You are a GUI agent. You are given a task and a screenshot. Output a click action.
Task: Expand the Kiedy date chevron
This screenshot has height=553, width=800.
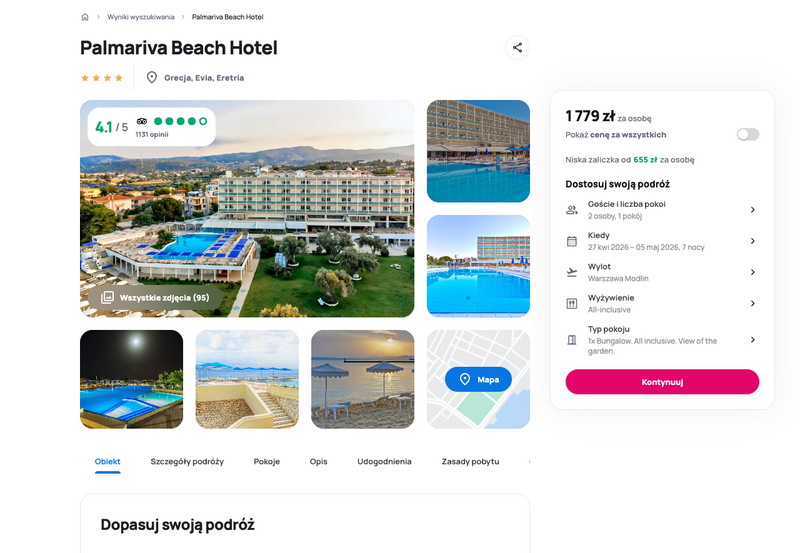753,241
